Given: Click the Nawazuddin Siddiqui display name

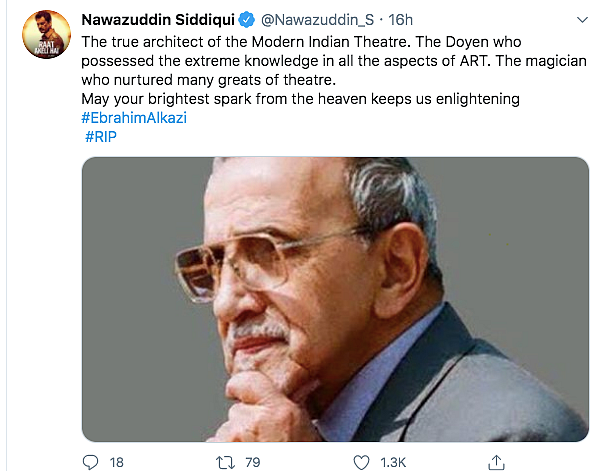Looking at the screenshot, I should (x=158, y=20).
